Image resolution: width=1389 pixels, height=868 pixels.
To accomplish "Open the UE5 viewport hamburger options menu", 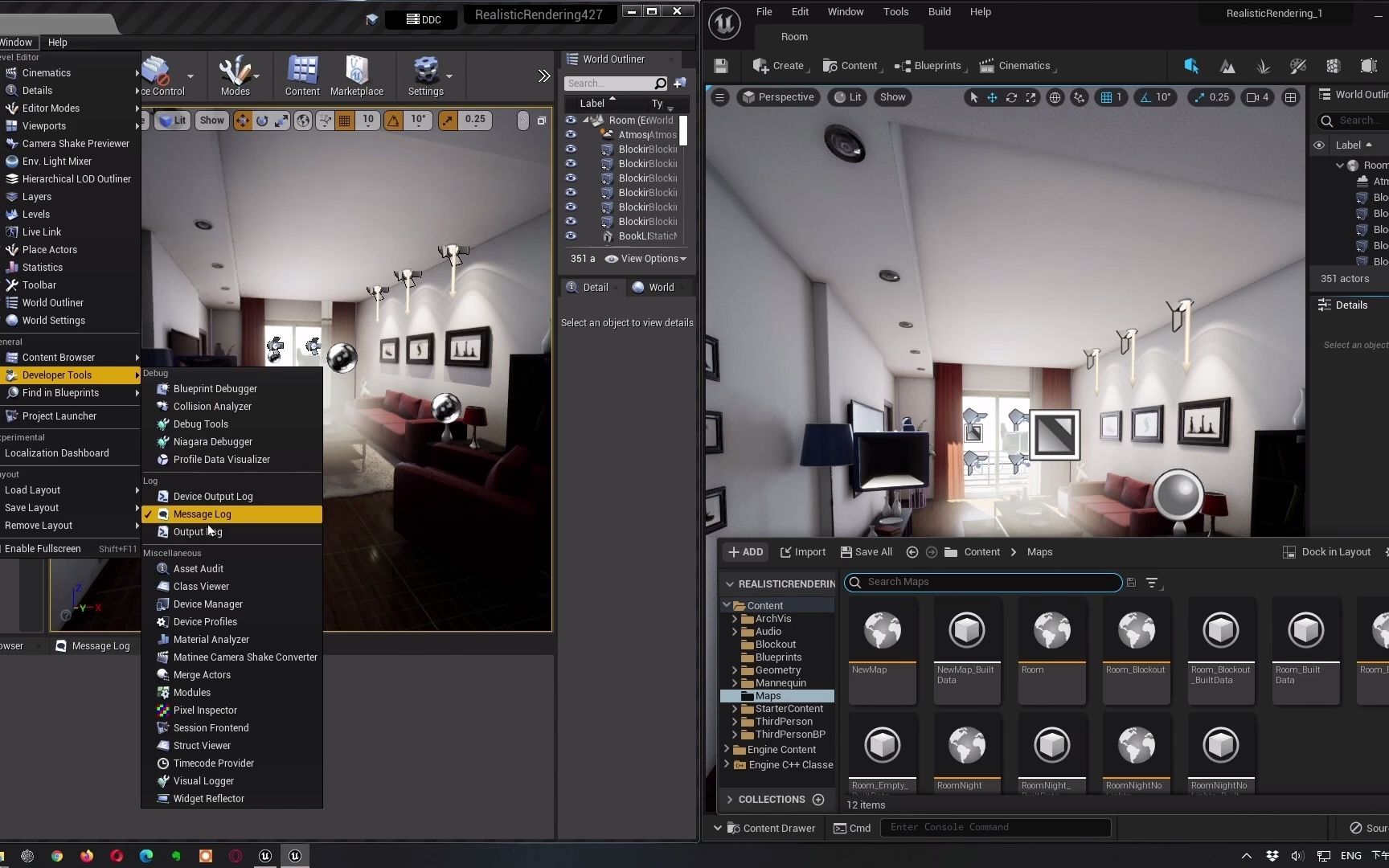I will [720, 97].
